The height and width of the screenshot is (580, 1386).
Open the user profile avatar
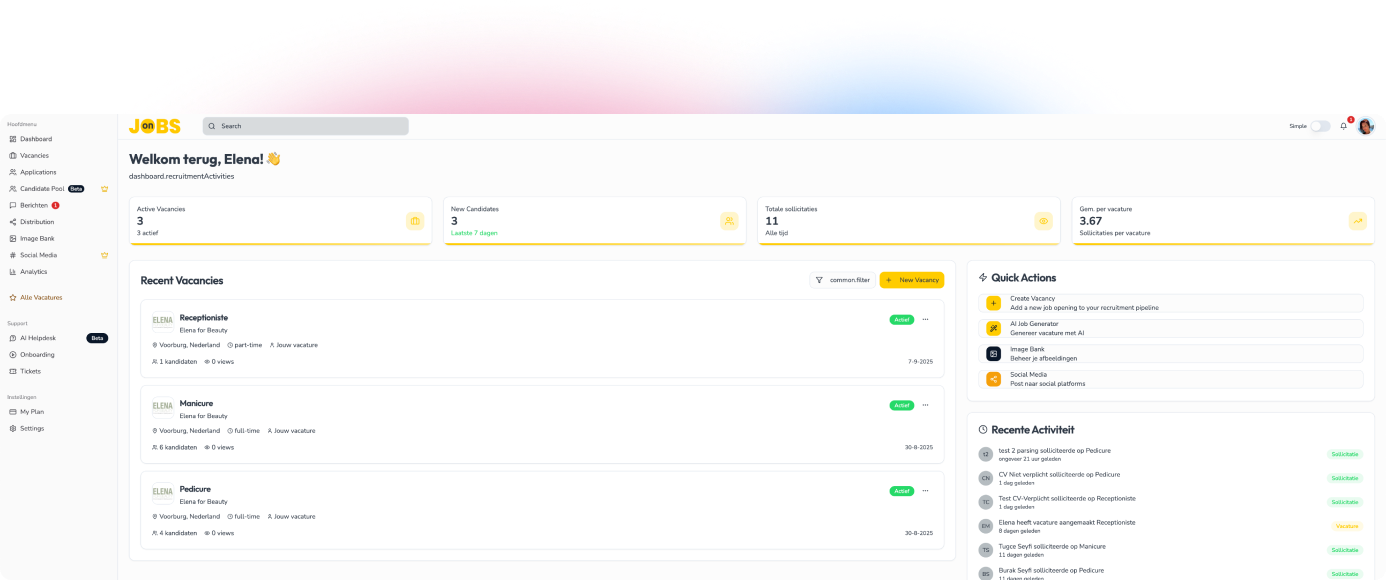click(x=1365, y=126)
